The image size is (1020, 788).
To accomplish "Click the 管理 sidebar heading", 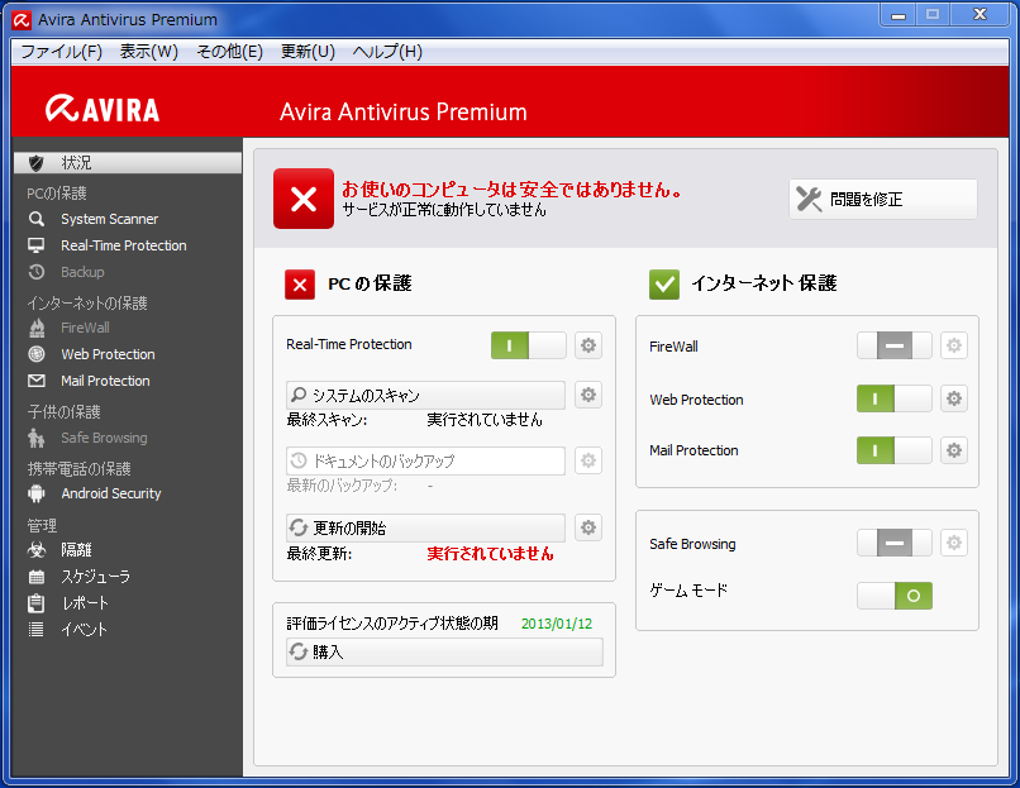I will (42, 525).
